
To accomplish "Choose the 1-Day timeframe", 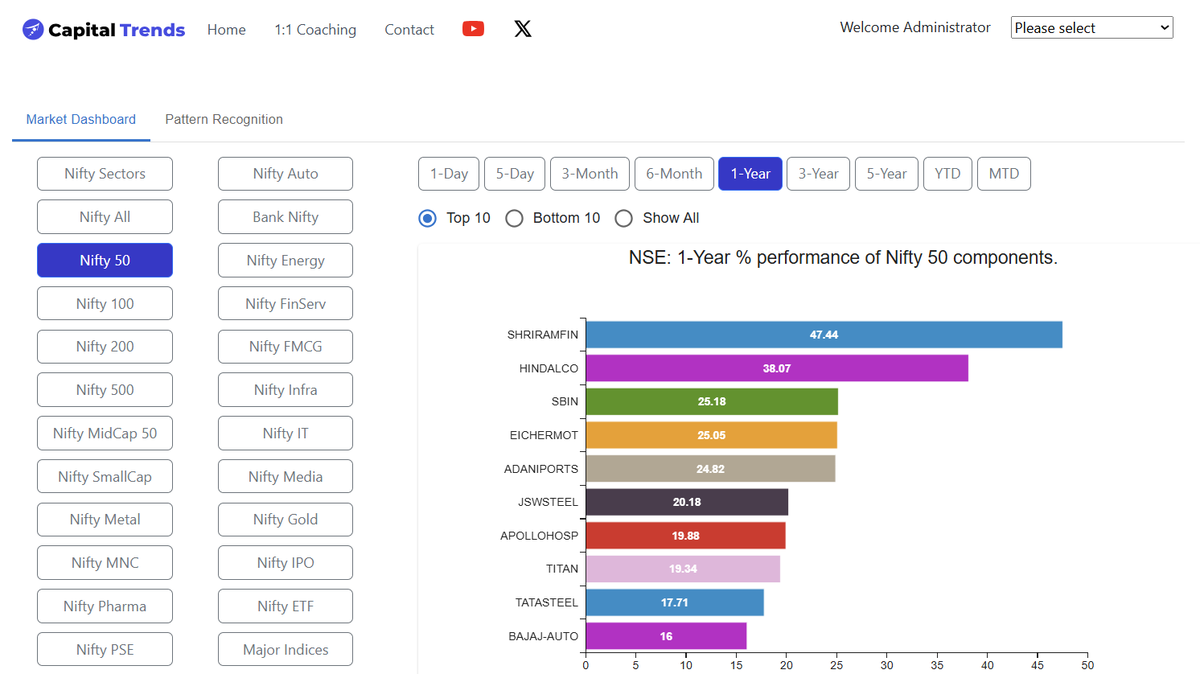I will pyautogui.click(x=449, y=174).
